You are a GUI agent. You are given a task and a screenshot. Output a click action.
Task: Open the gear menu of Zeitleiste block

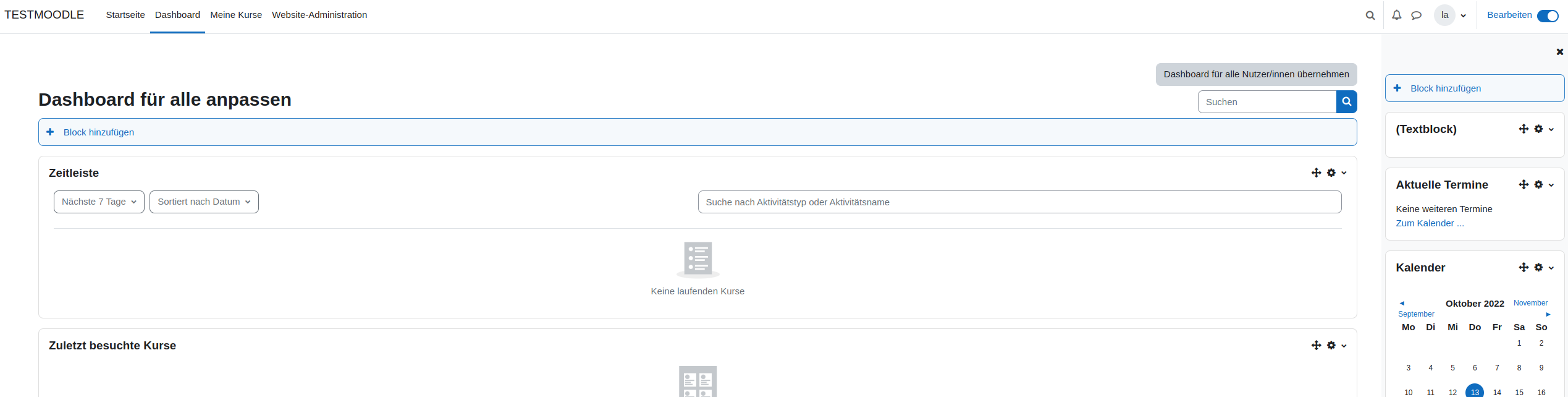click(1332, 173)
